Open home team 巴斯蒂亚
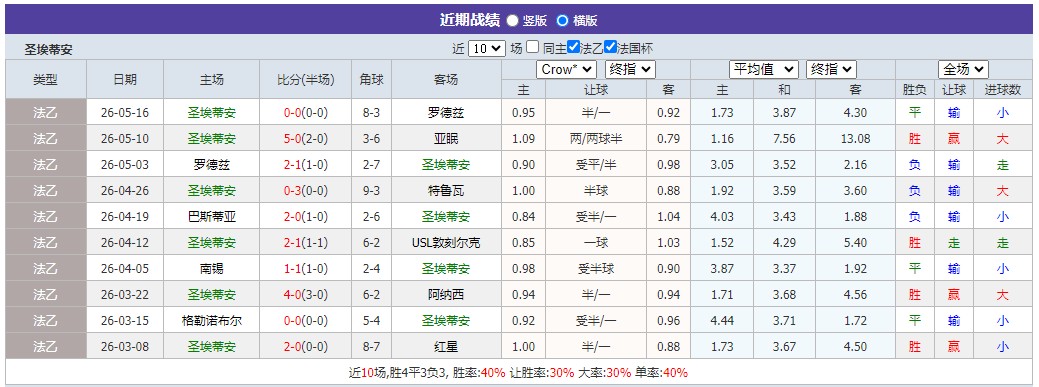Viewport: 1039px width, 387px height. tap(211, 217)
